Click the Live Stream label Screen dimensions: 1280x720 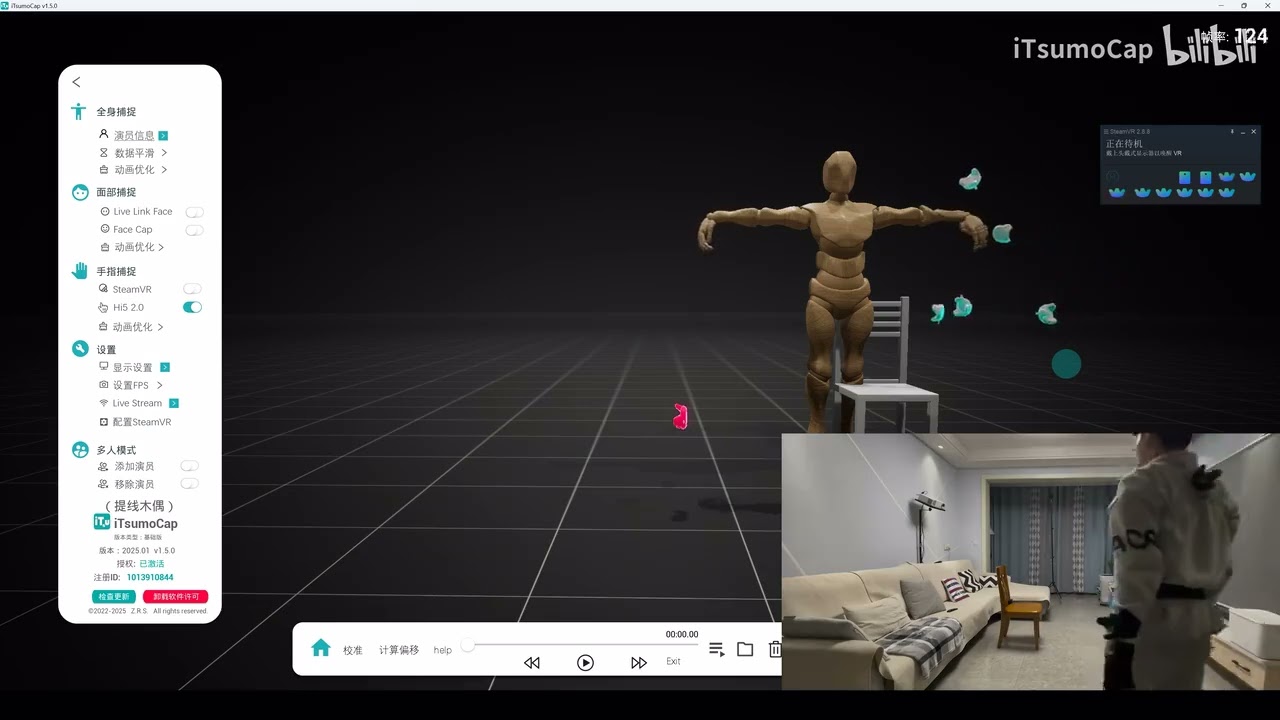tap(137, 403)
